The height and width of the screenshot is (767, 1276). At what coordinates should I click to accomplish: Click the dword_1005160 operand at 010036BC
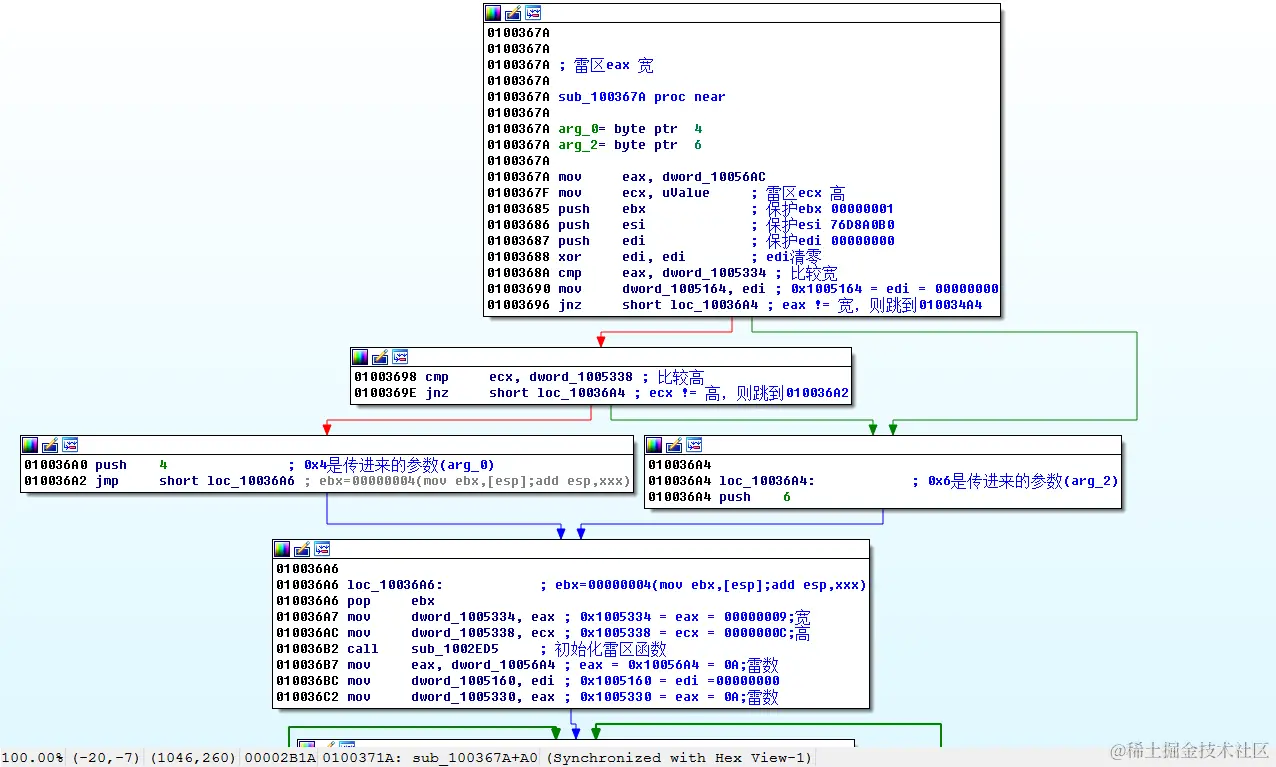pyautogui.click(x=463, y=681)
